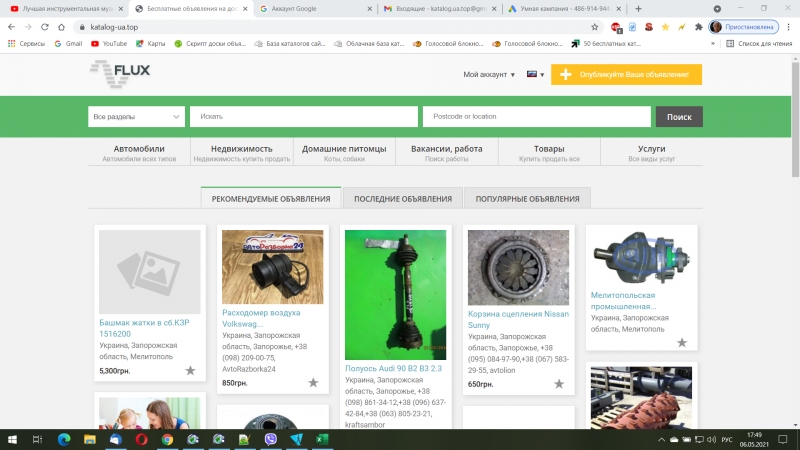The height and width of the screenshot is (450, 800).
Task: Open Gmail bookmark
Action: (68, 44)
